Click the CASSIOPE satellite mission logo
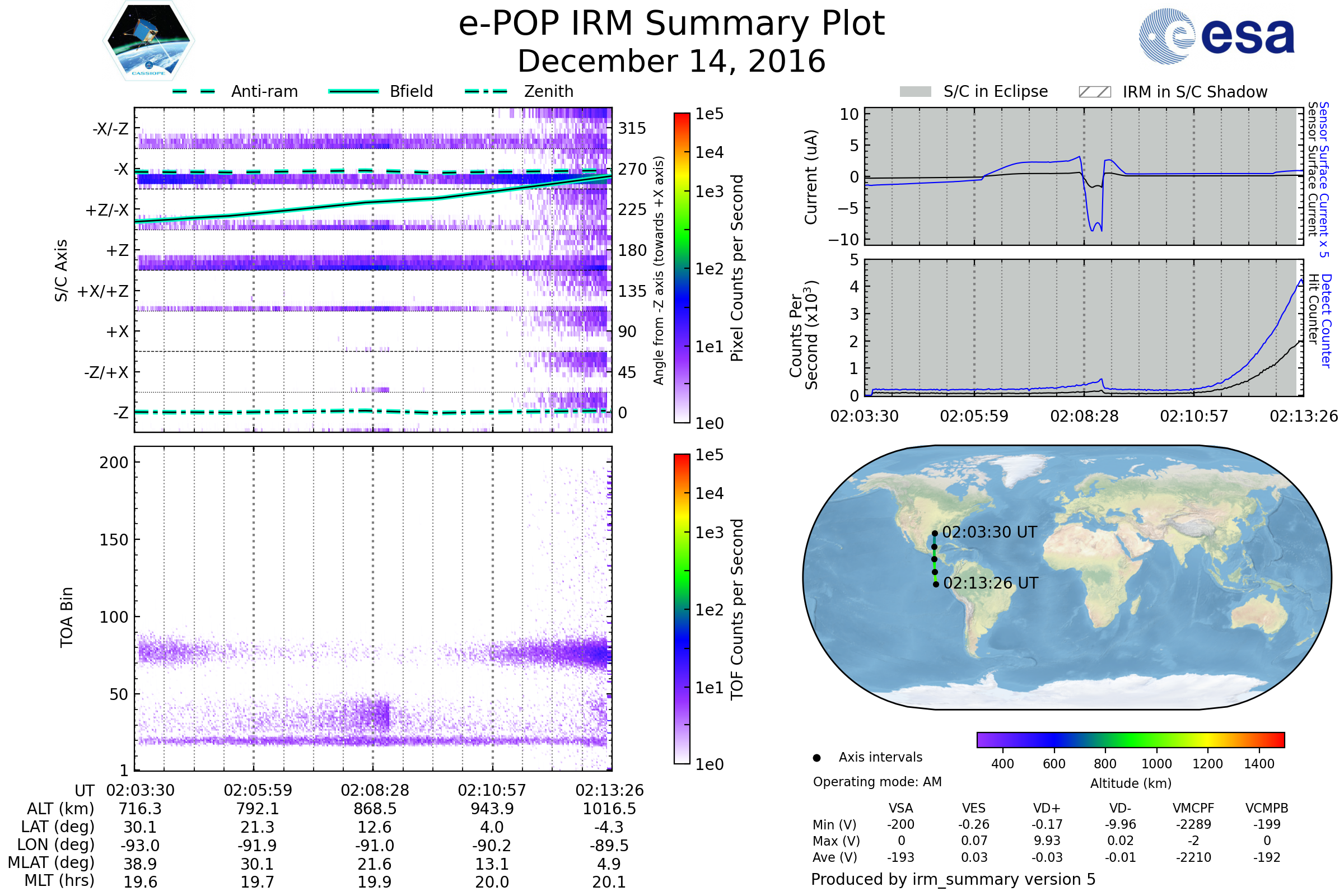 [x=148, y=41]
